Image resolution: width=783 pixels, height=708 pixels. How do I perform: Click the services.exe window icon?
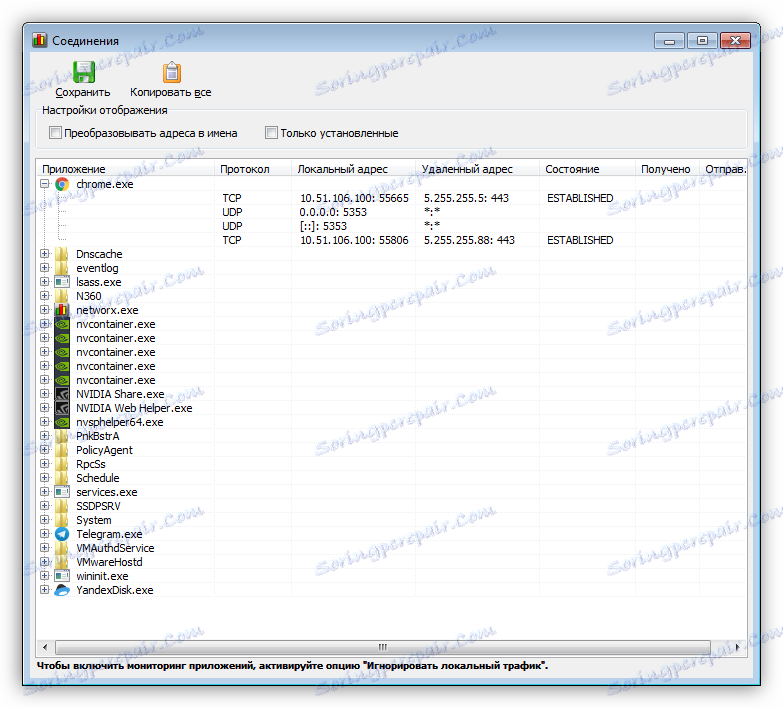tap(62, 492)
